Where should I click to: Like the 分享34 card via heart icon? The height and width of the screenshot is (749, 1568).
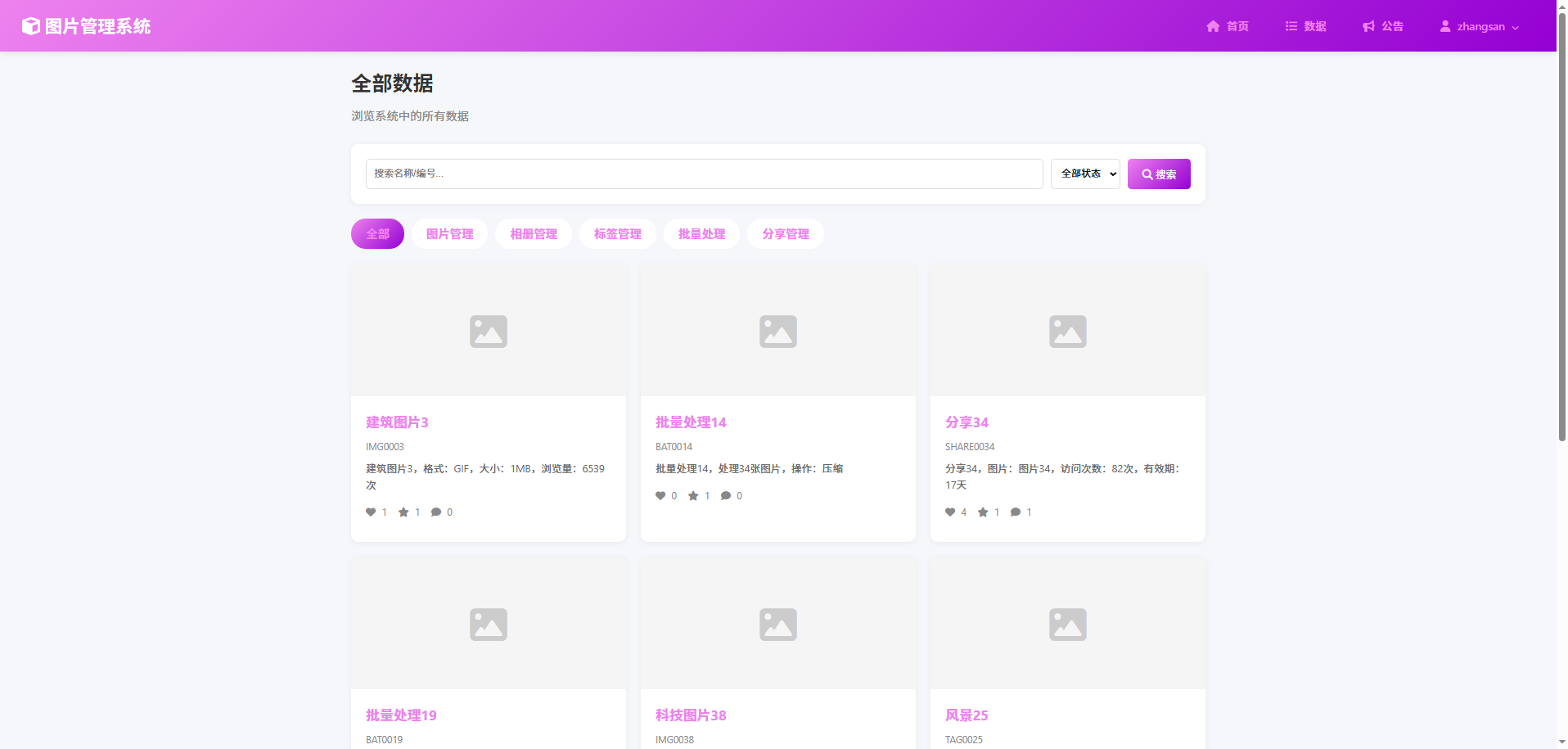[950, 512]
